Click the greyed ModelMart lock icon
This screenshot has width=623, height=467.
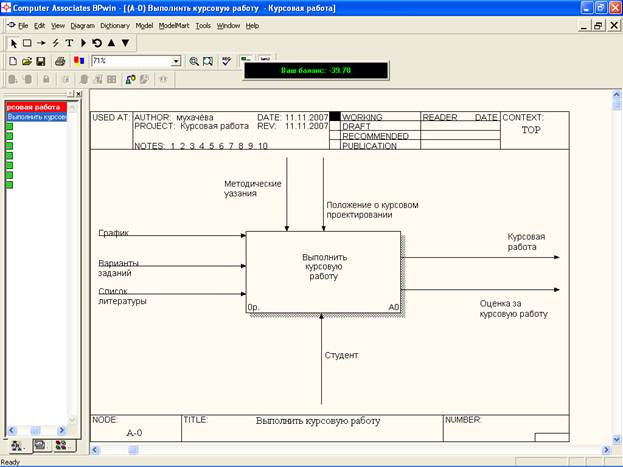point(46,79)
